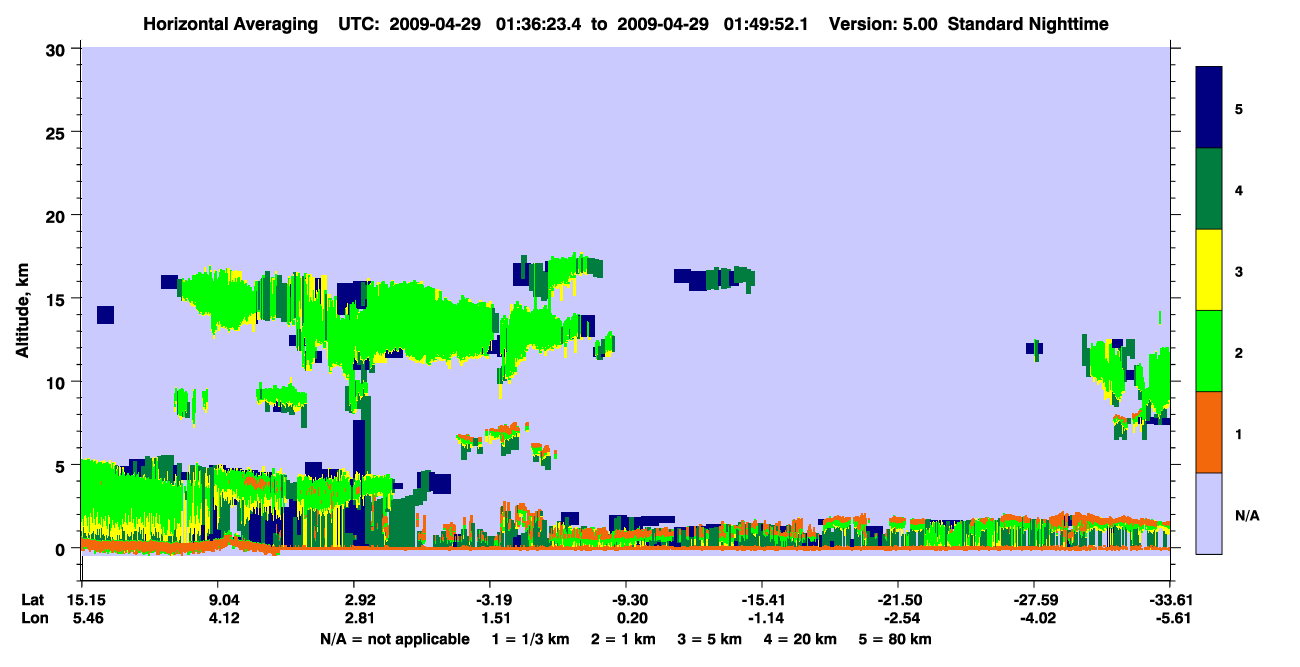Screen dimensions: 1300x667
Task: Click the yellow color bar segment labeled 3
Action: (x=1209, y=270)
